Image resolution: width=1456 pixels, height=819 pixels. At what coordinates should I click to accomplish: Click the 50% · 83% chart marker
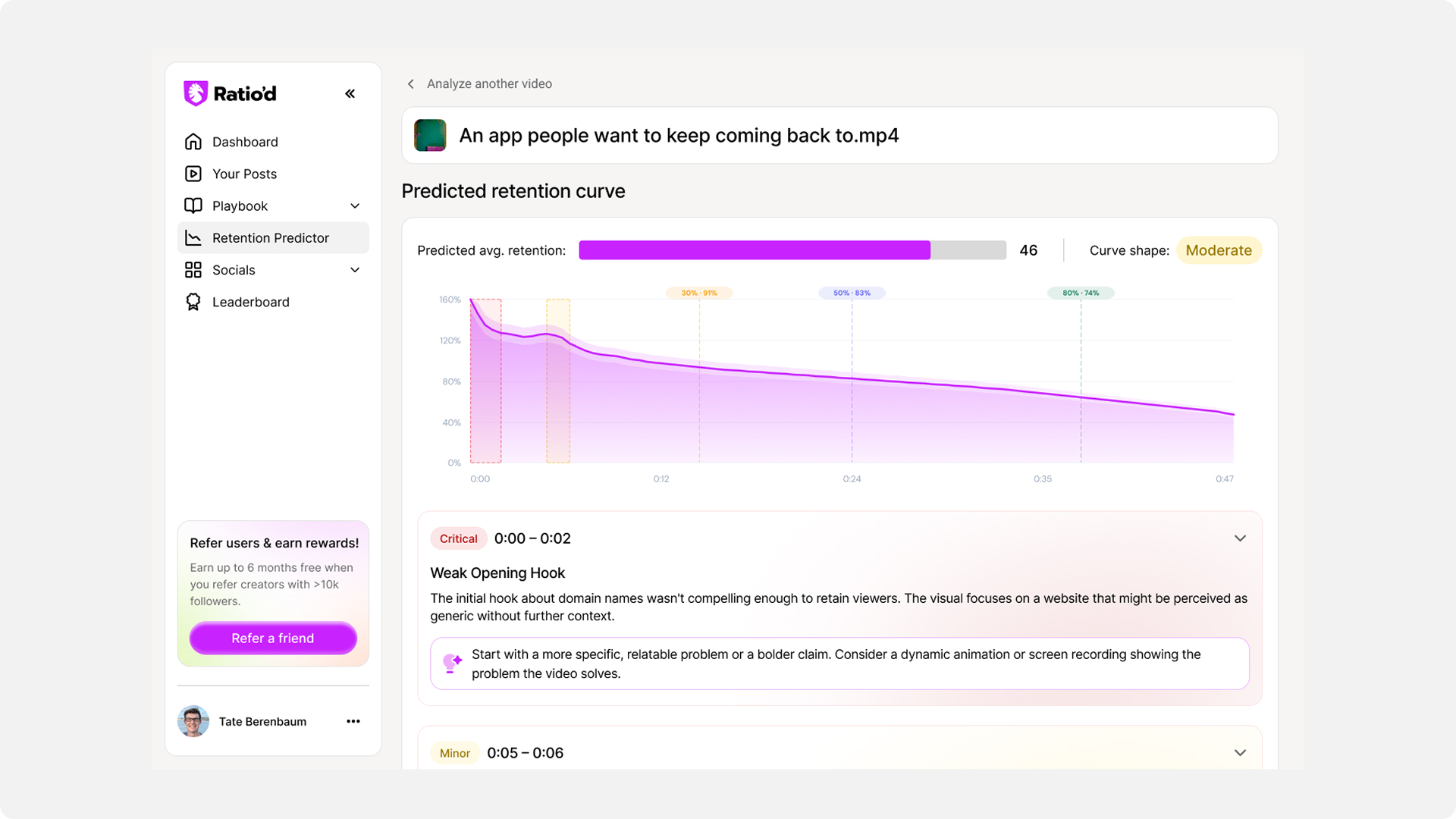click(852, 293)
